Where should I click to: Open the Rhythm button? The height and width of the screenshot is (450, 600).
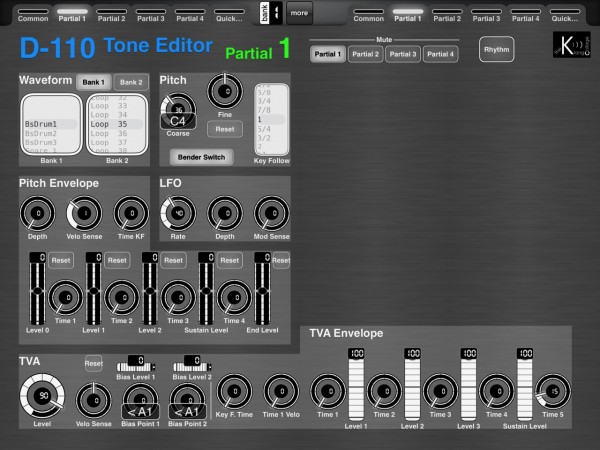tap(497, 49)
